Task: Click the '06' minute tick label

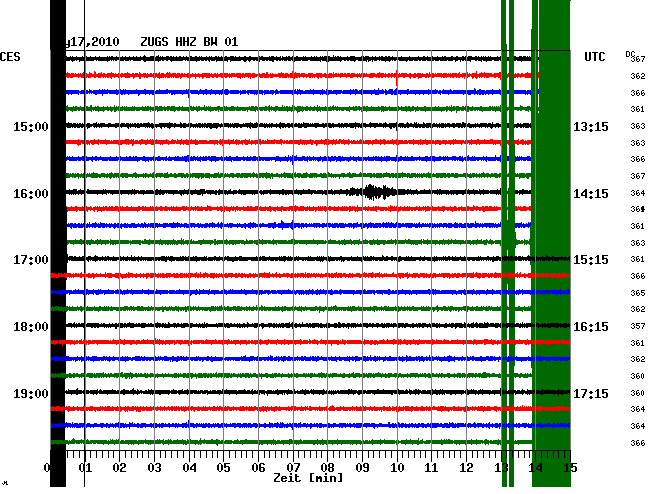Action: click(x=258, y=467)
